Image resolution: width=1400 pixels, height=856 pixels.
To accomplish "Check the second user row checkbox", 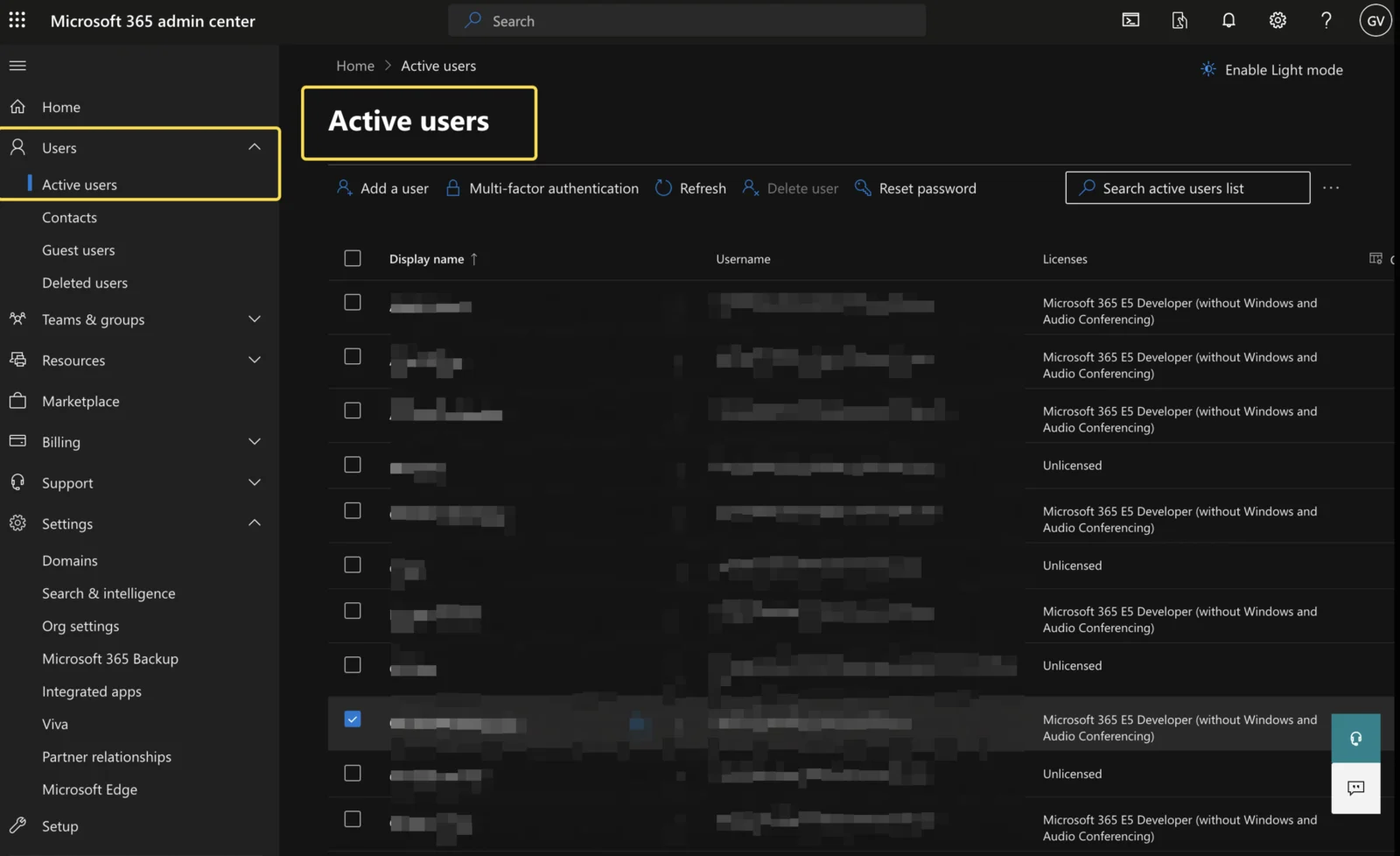I will pos(353,356).
